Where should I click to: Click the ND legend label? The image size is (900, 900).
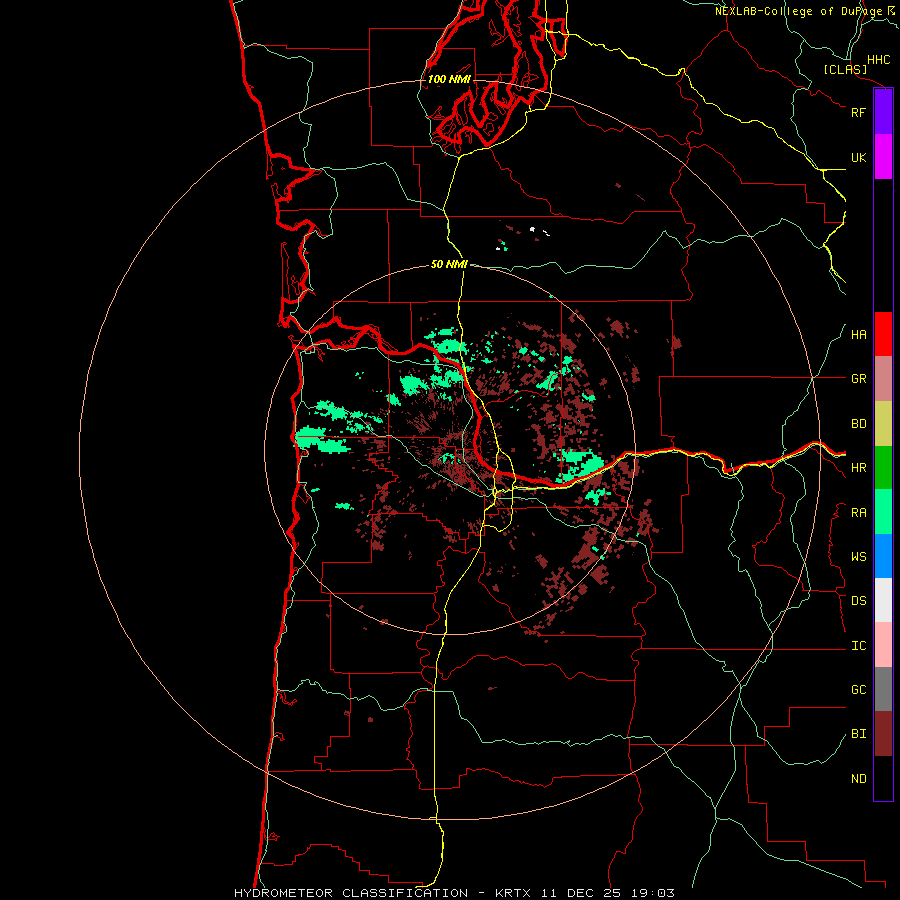pos(858,779)
